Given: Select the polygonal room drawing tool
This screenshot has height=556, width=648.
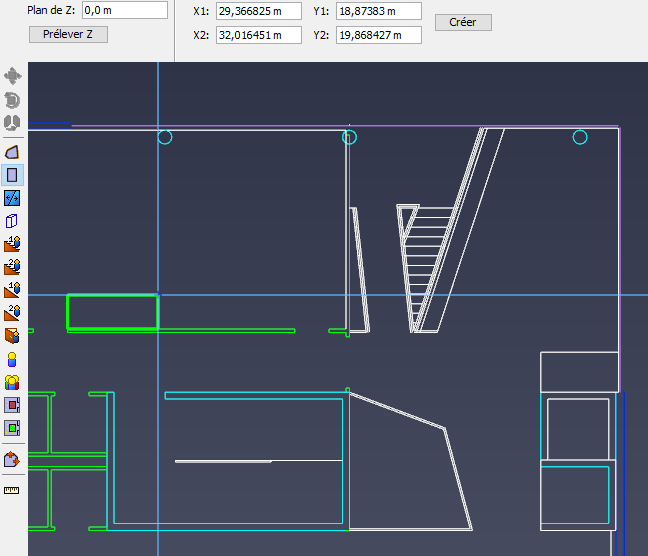Looking at the screenshot, I should click(12, 152).
